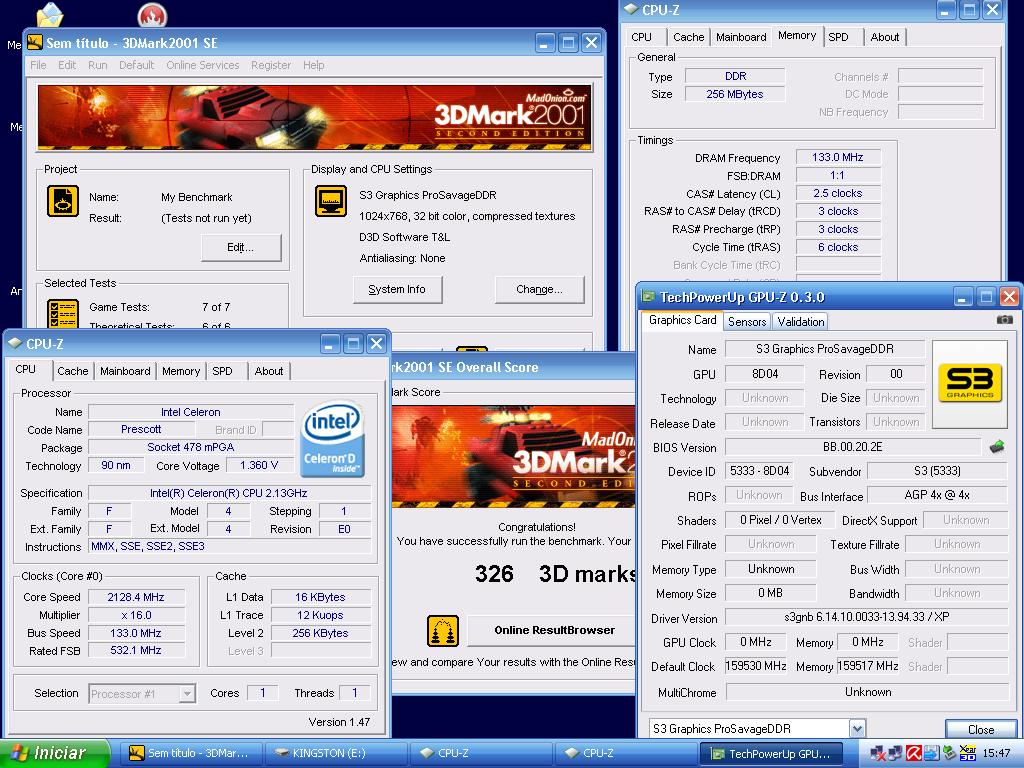Open the S3 Graphics ProSavageDDR card dropdown
1024x768 pixels.
pos(857,729)
